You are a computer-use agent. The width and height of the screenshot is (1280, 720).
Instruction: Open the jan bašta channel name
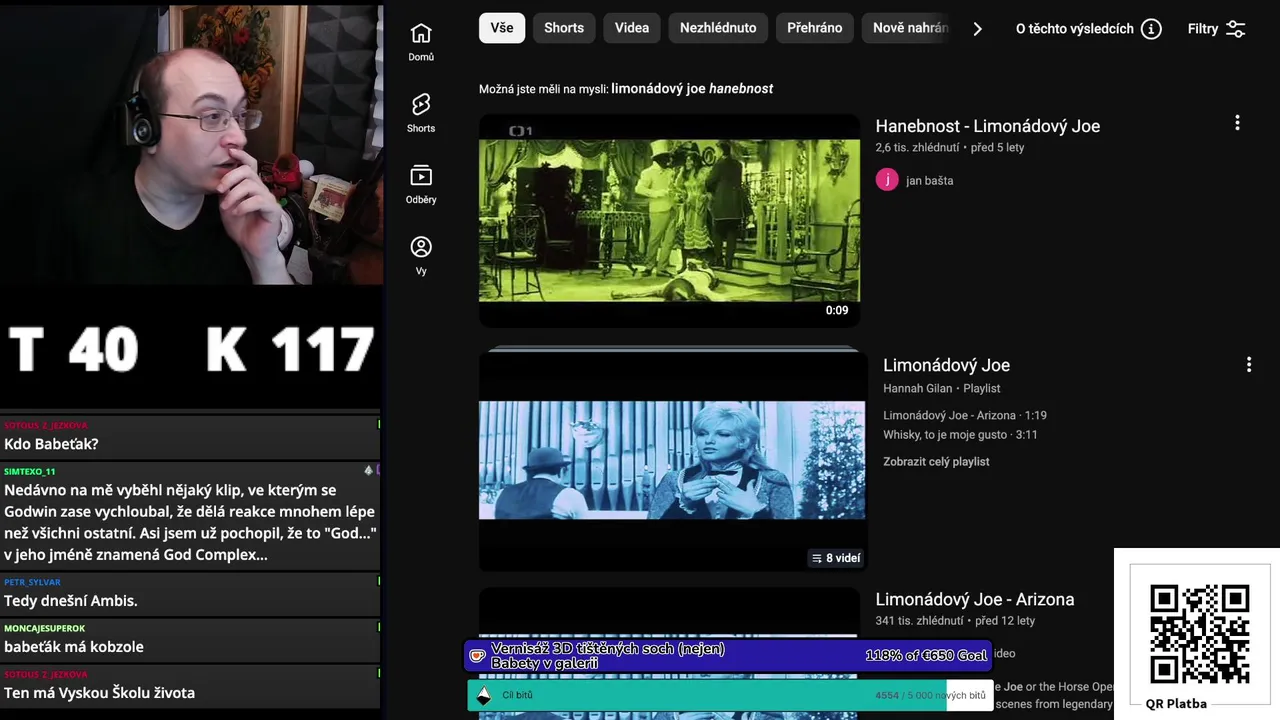click(x=929, y=181)
